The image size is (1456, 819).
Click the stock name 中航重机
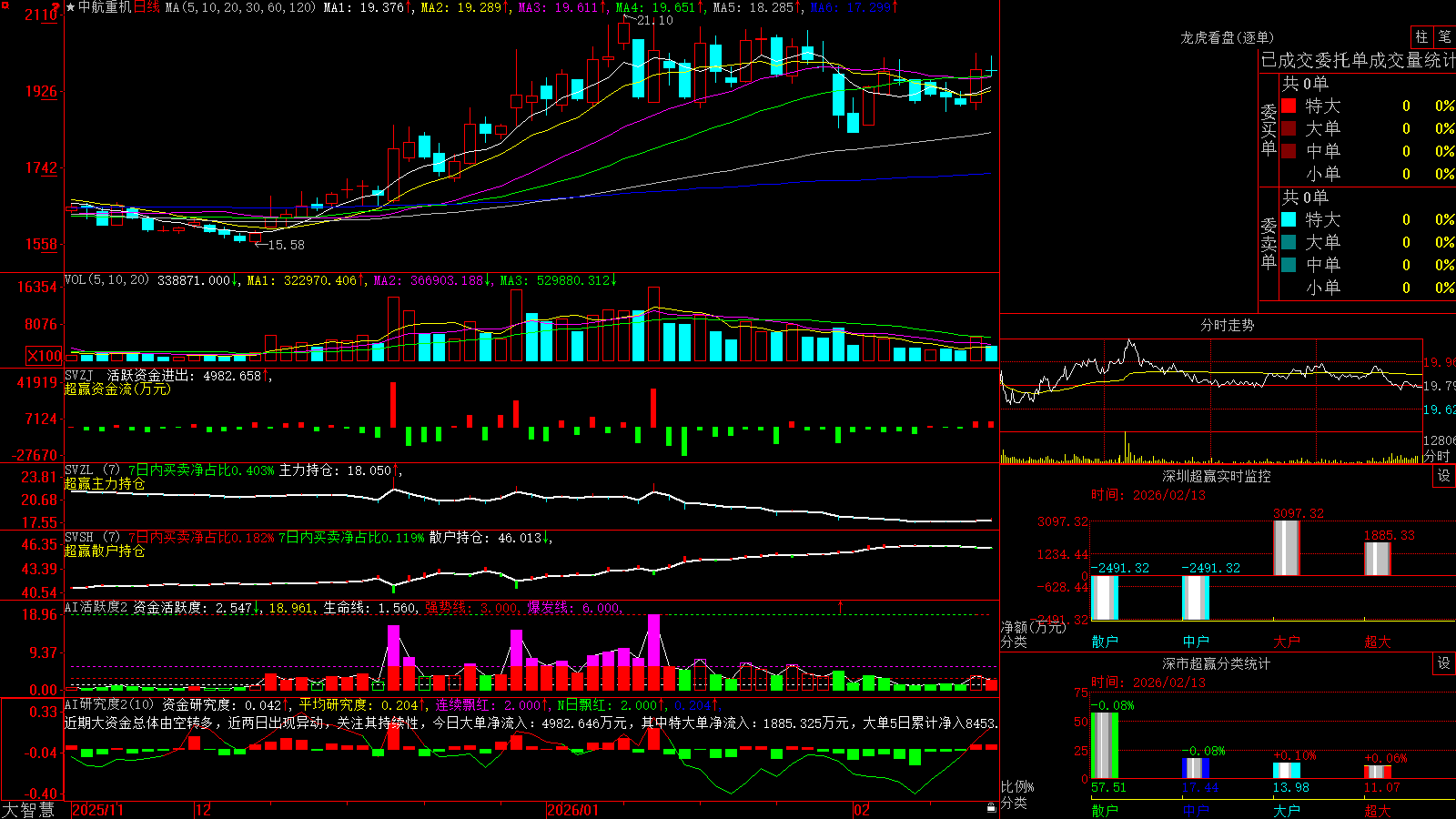pyautogui.click(x=105, y=7)
